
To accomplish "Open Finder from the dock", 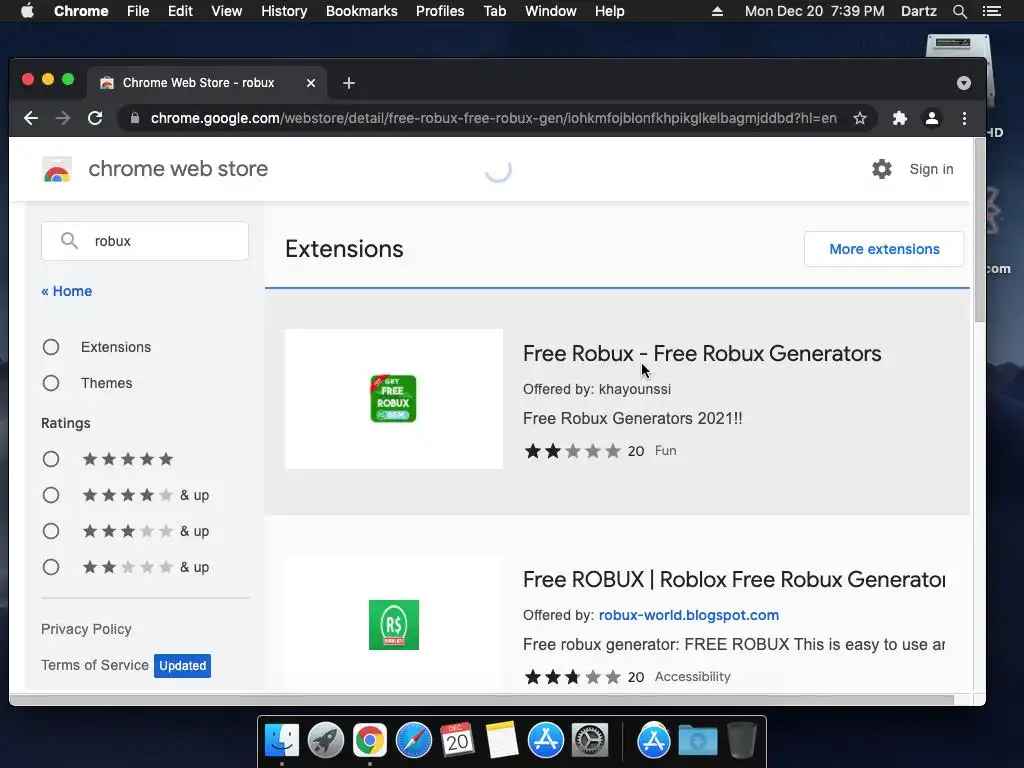I will [282, 741].
